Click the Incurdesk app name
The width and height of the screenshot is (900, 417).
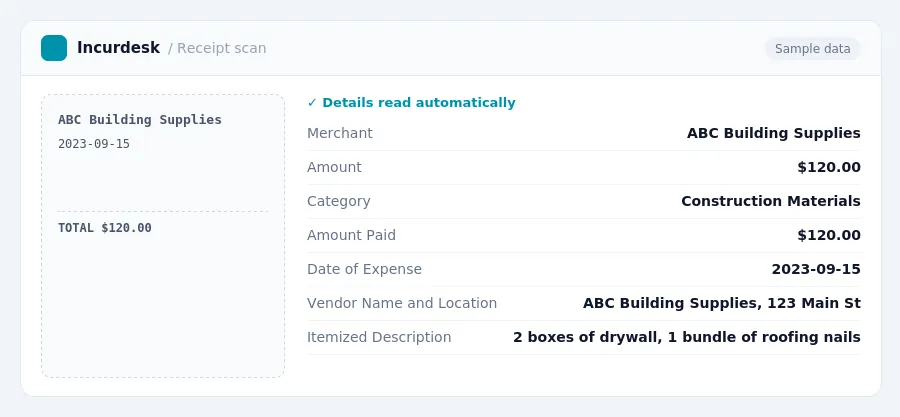coord(118,48)
